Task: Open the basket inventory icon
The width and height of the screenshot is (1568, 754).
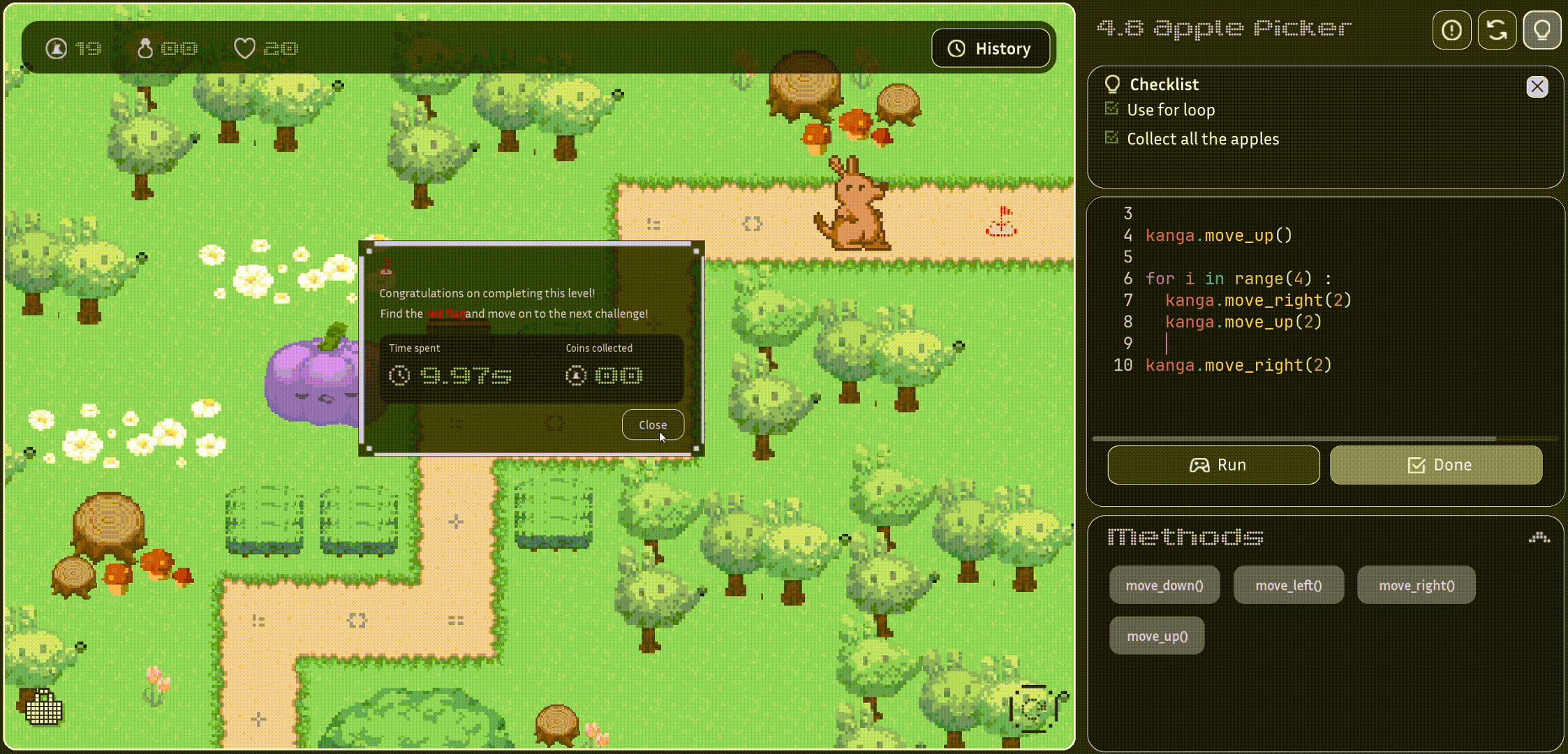Action: click(44, 707)
